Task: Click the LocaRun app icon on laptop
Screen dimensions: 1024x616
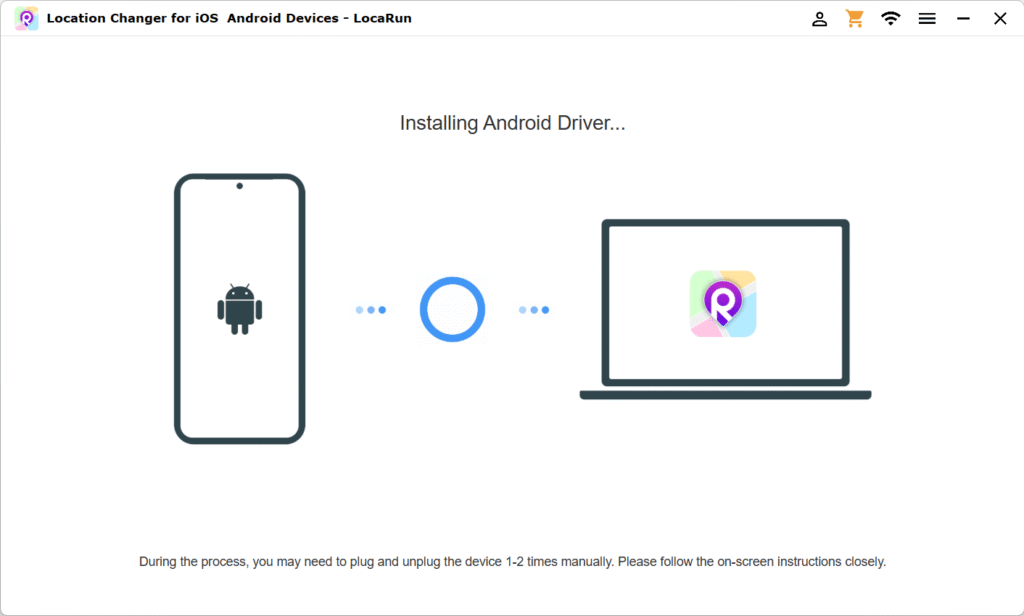Action: click(x=723, y=304)
